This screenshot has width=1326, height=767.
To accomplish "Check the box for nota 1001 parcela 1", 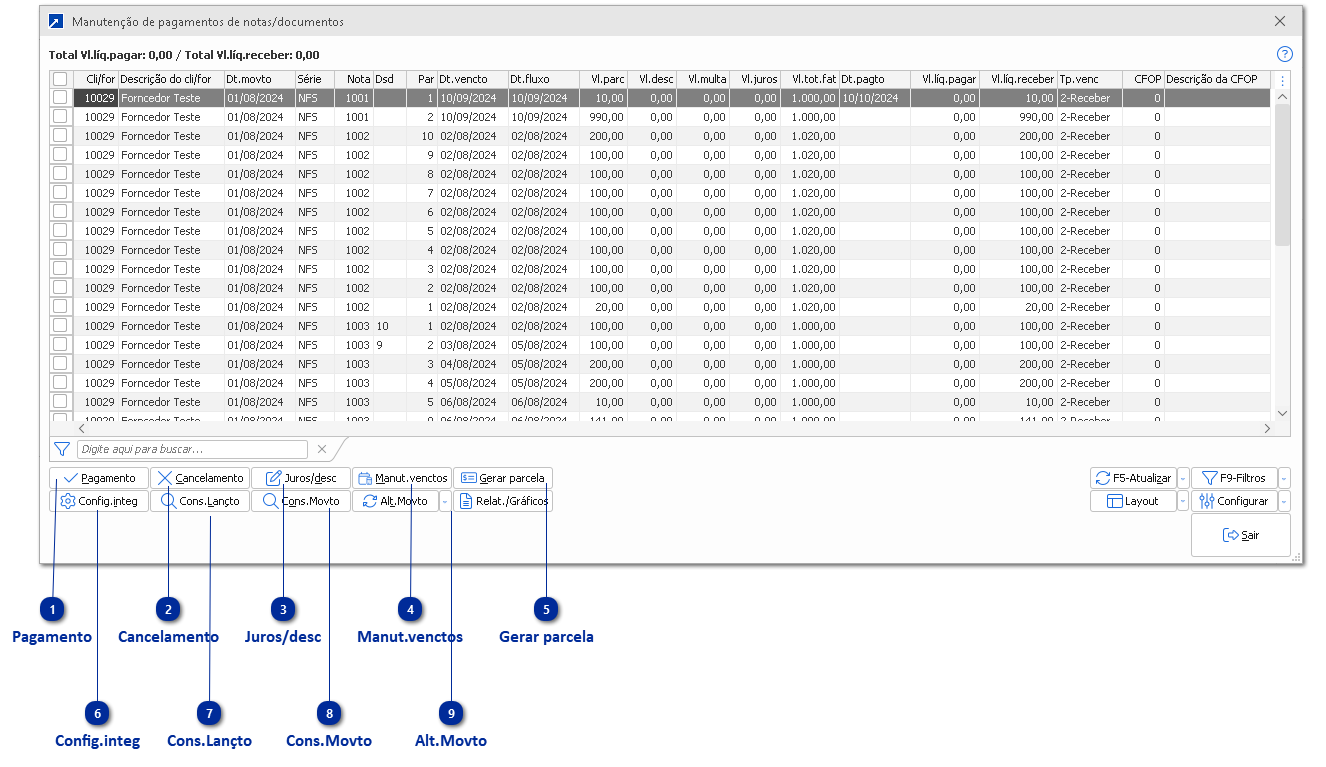I will tap(61, 98).
